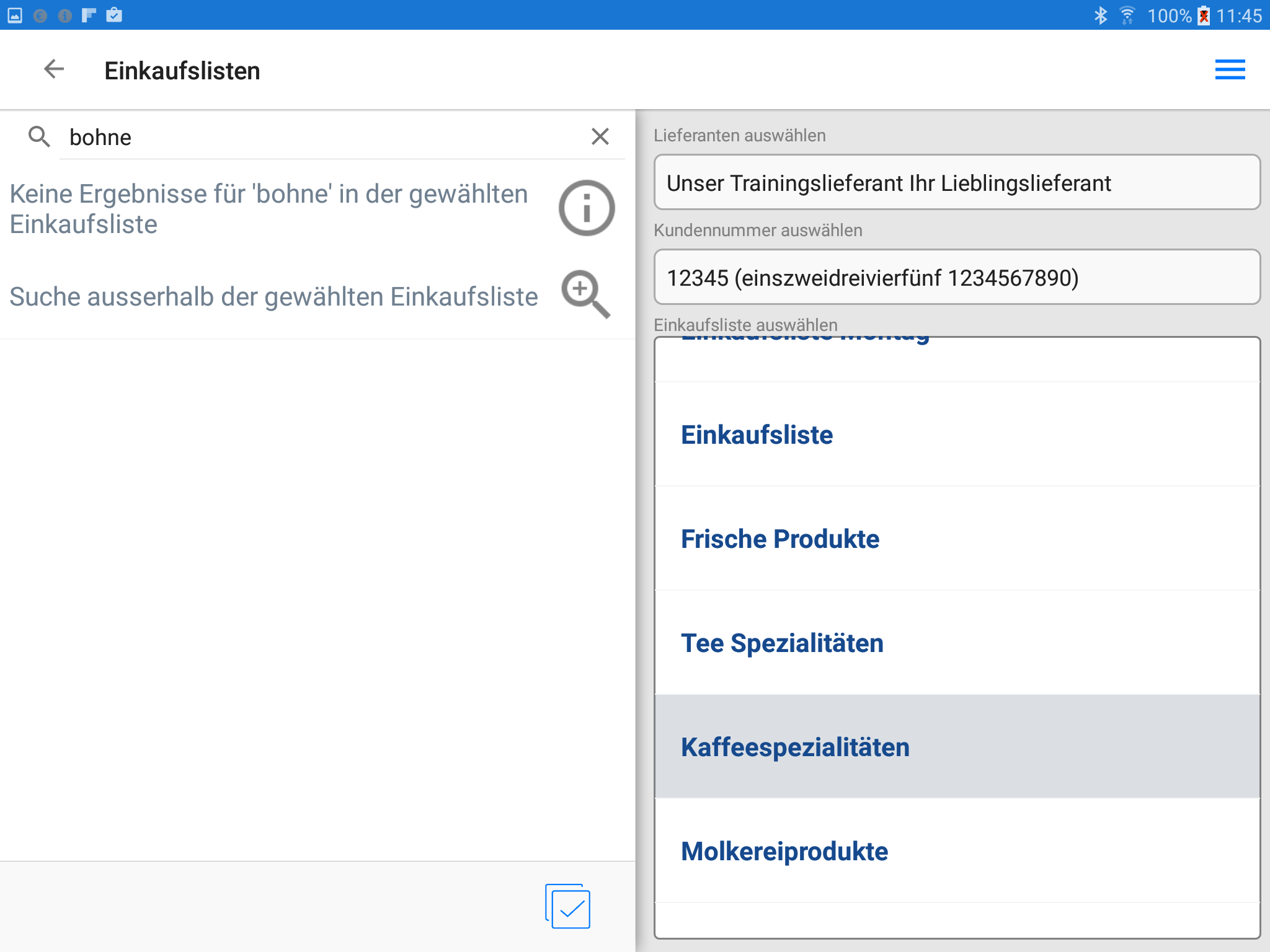Tap the search magnifier icon
This screenshot has width=1270, height=952.
39,136
